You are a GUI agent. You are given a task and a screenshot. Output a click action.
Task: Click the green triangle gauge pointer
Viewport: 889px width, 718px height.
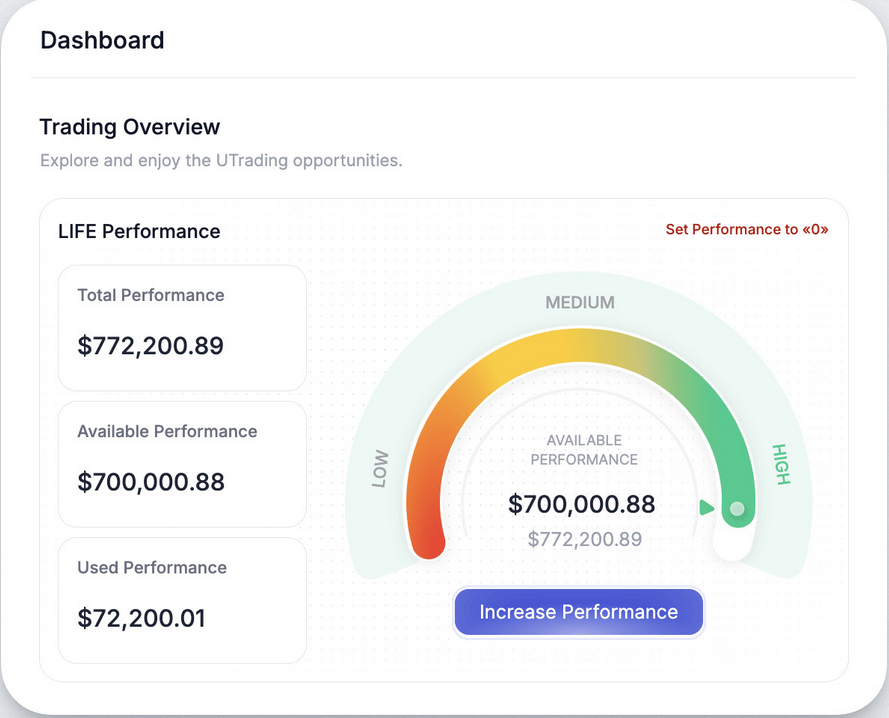coord(707,508)
